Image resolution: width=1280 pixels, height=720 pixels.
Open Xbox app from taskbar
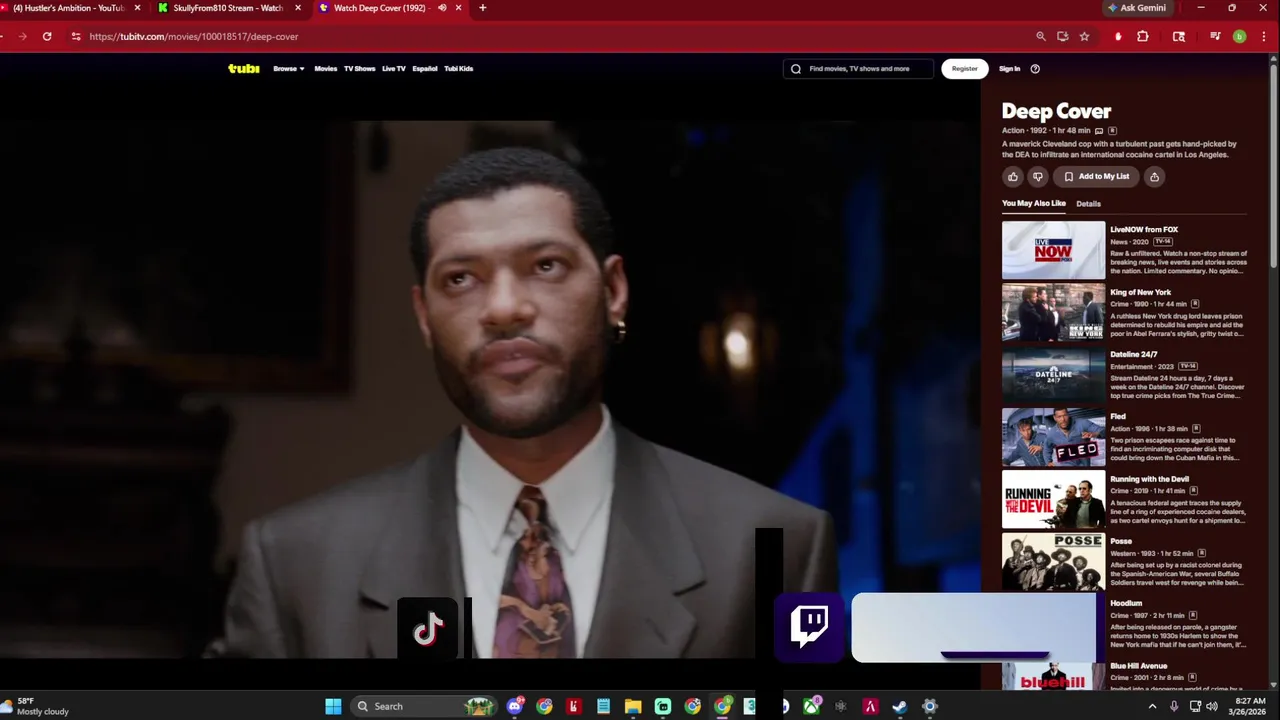tap(811, 706)
